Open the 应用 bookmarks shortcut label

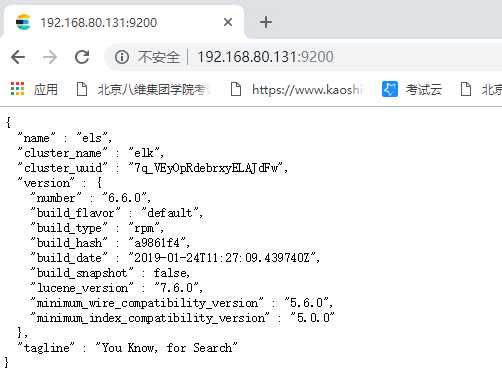click(x=46, y=89)
